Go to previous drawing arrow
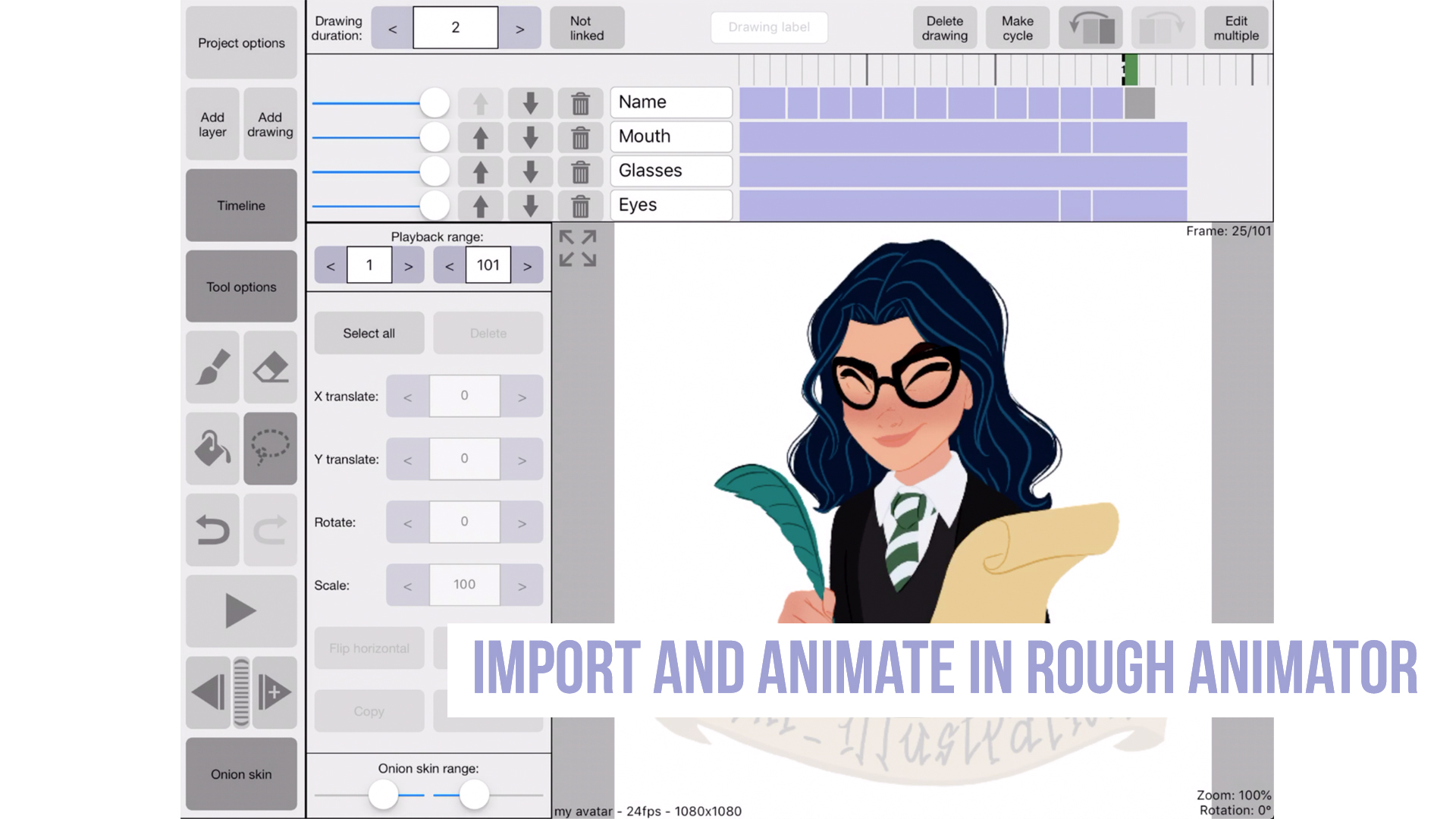Screen dimensions: 1456x819 (208, 692)
